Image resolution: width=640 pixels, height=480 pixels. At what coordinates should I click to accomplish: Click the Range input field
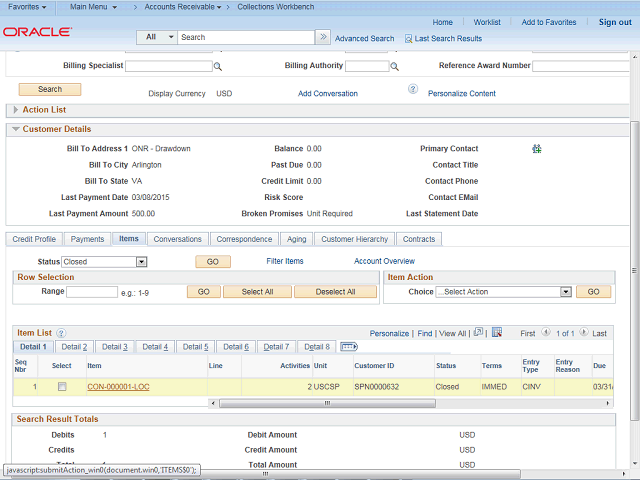pyautogui.click(x=92, y=292)
